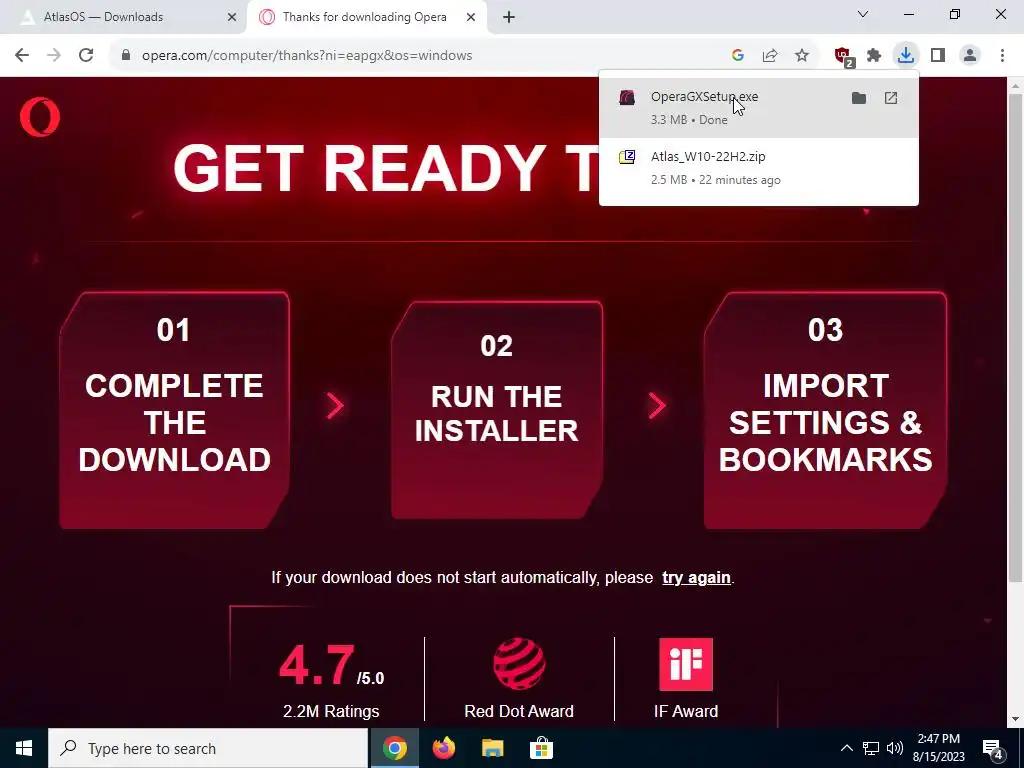Image resolution: width=1024 pixels, height=768 pixels.
Task: Select the Thanks for downloading Opera tab
Action: pyautogui.click(x=364, y=17)
